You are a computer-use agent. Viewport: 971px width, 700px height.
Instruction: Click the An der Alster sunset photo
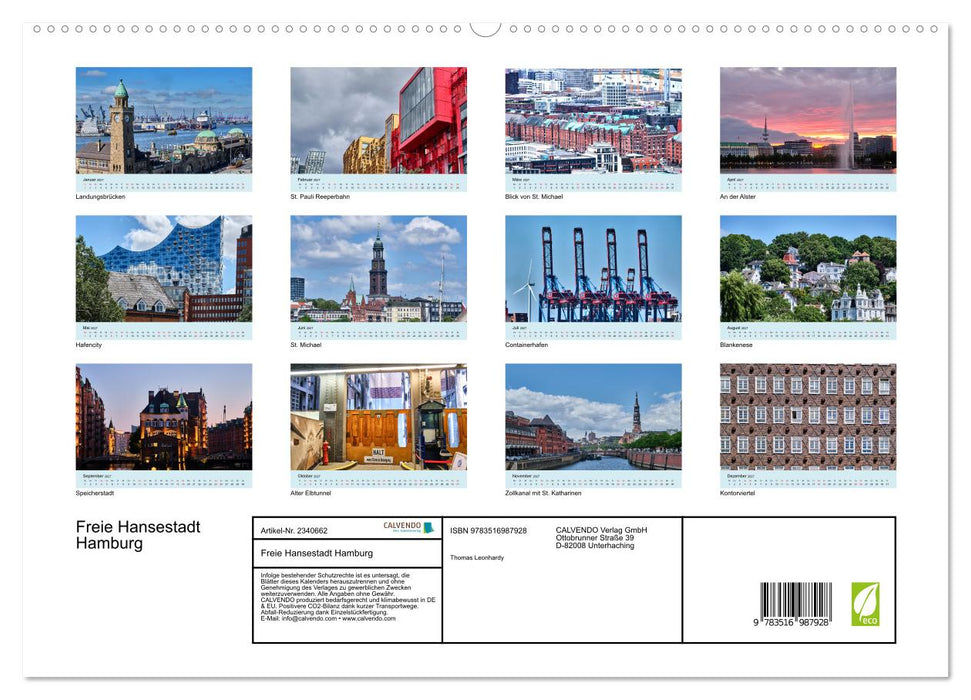pos(808,120)
